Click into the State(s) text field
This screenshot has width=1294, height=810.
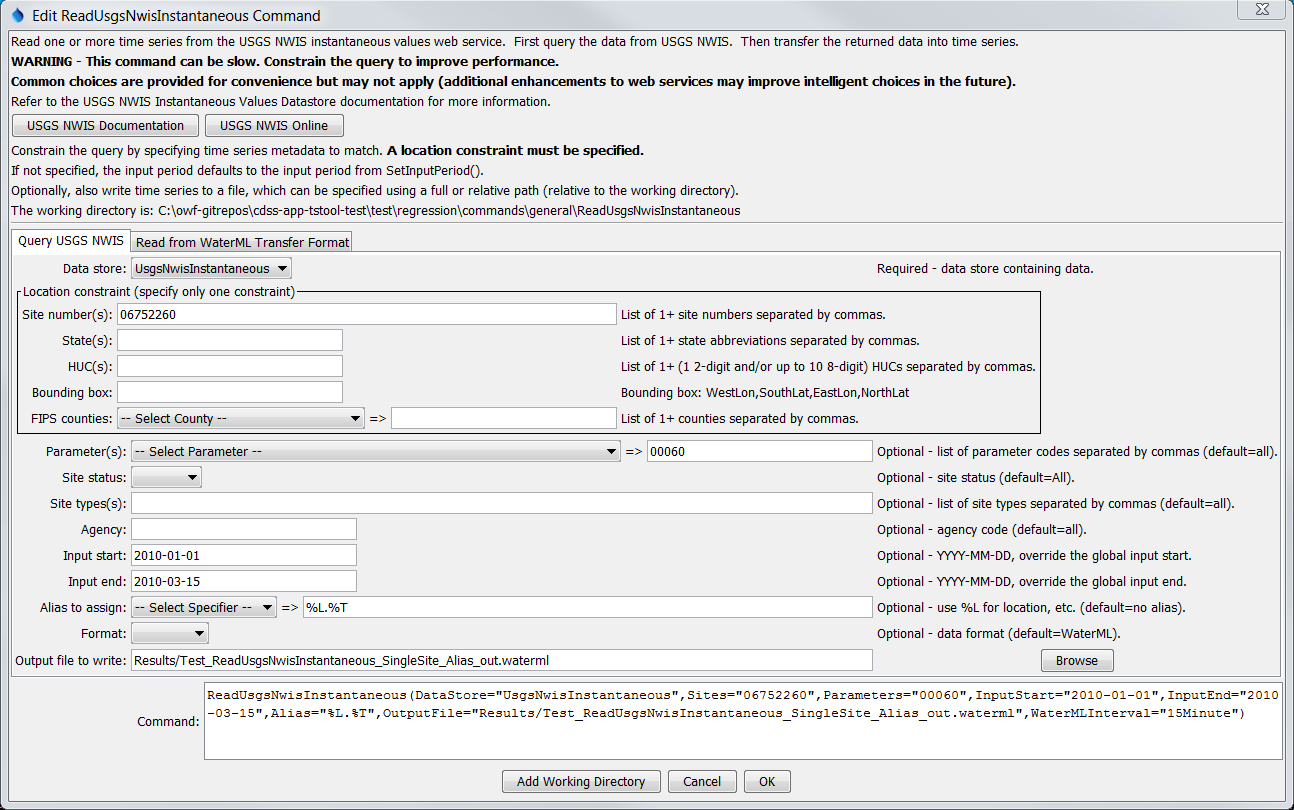pyautogui.click(x=229, y=340)
